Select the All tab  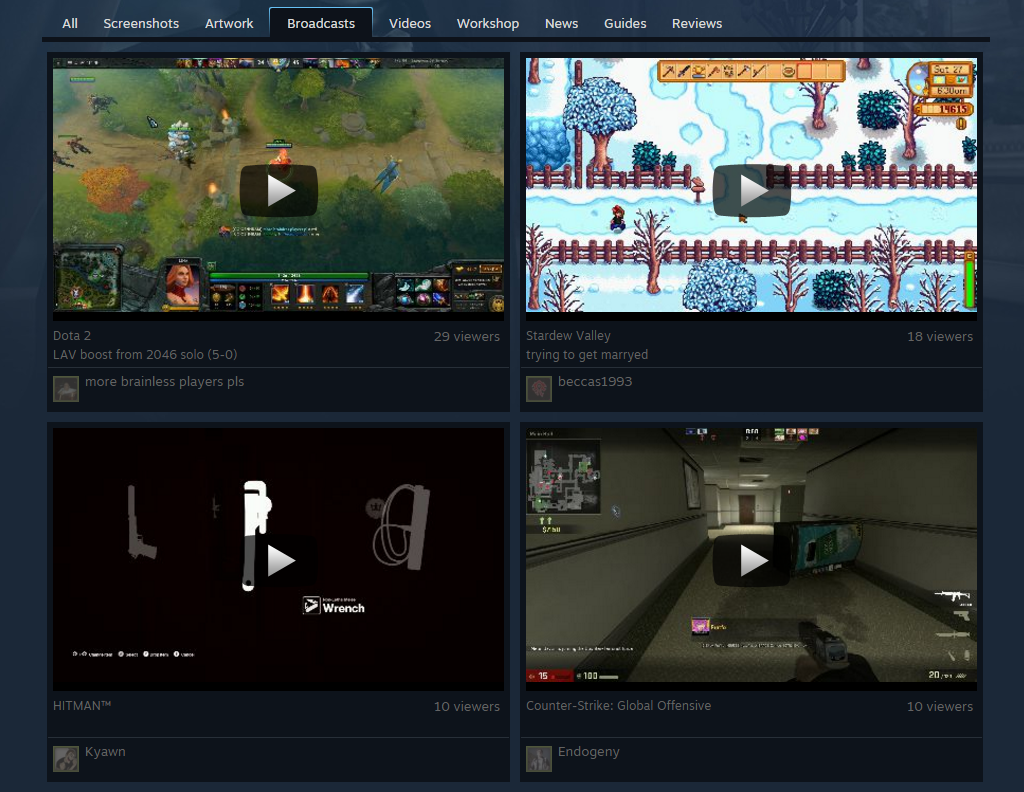coord(69,23)
